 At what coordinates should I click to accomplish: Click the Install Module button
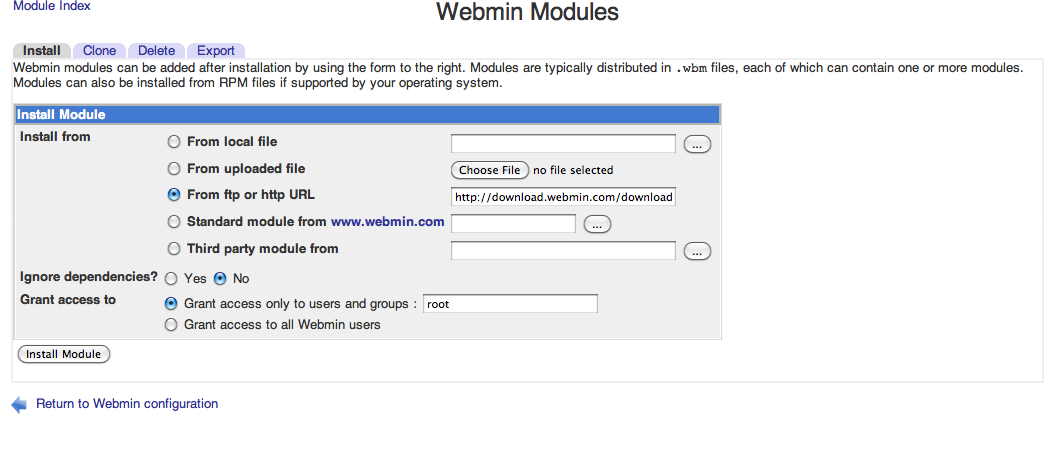coord(63,354)
